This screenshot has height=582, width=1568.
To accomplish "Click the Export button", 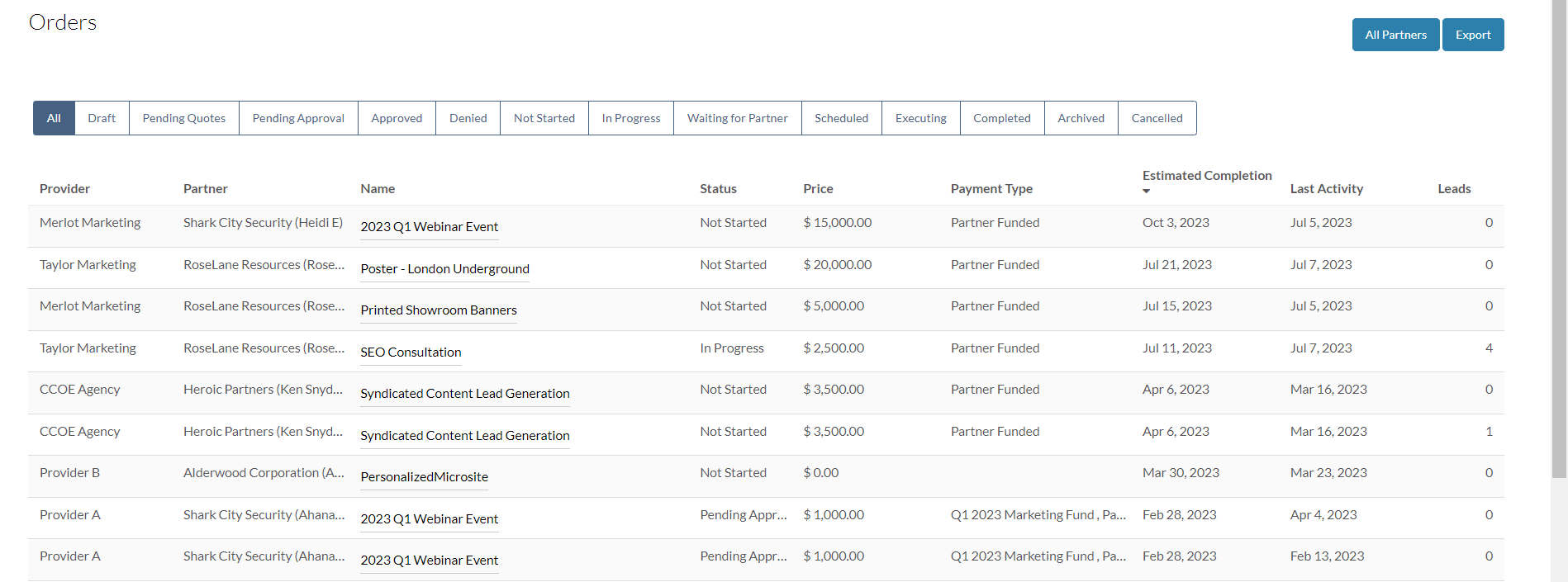I will 1473,35.
